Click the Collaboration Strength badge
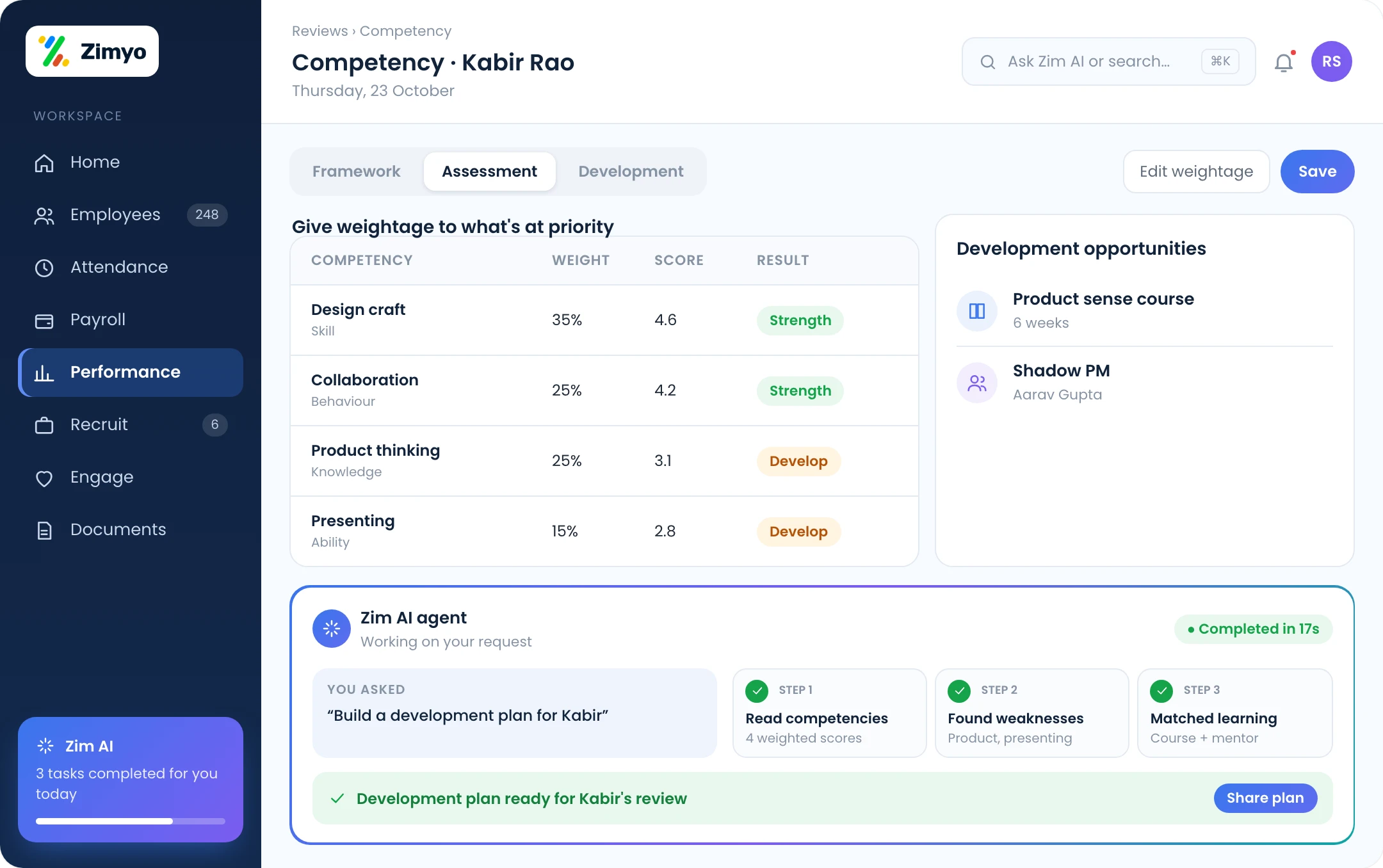Image resolution: width=1383 pixels, height=868 pixels. [x=800, y=391]
